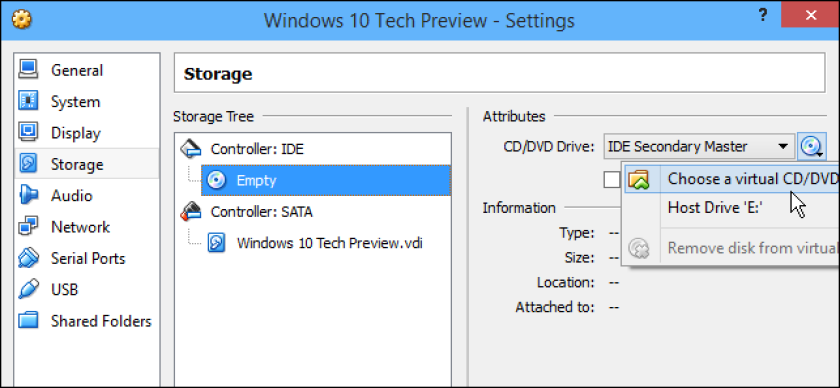This screenshot has height=388, width=840.
Task: Click the Attached to: label
Action: click(x=555, y=308)
